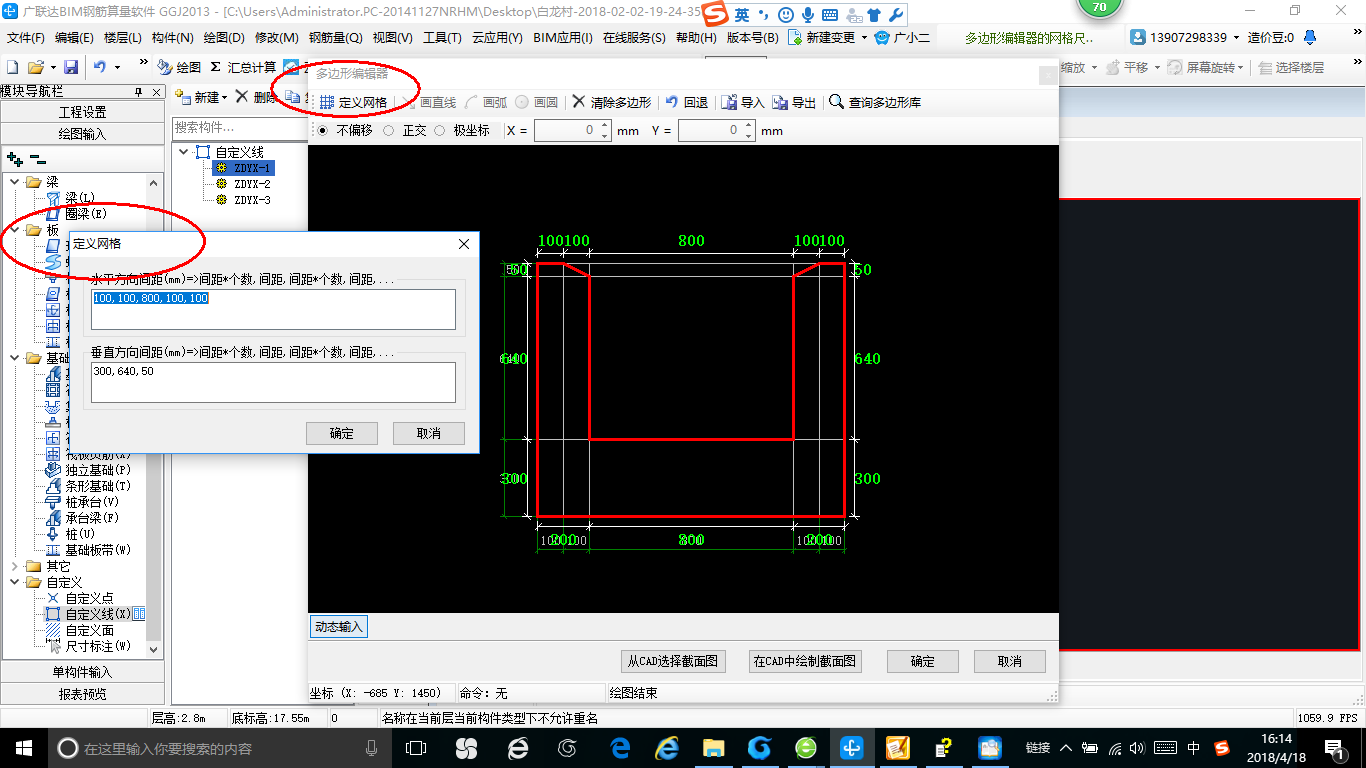Click the new file icon in main toolbar

coord(13,67)
